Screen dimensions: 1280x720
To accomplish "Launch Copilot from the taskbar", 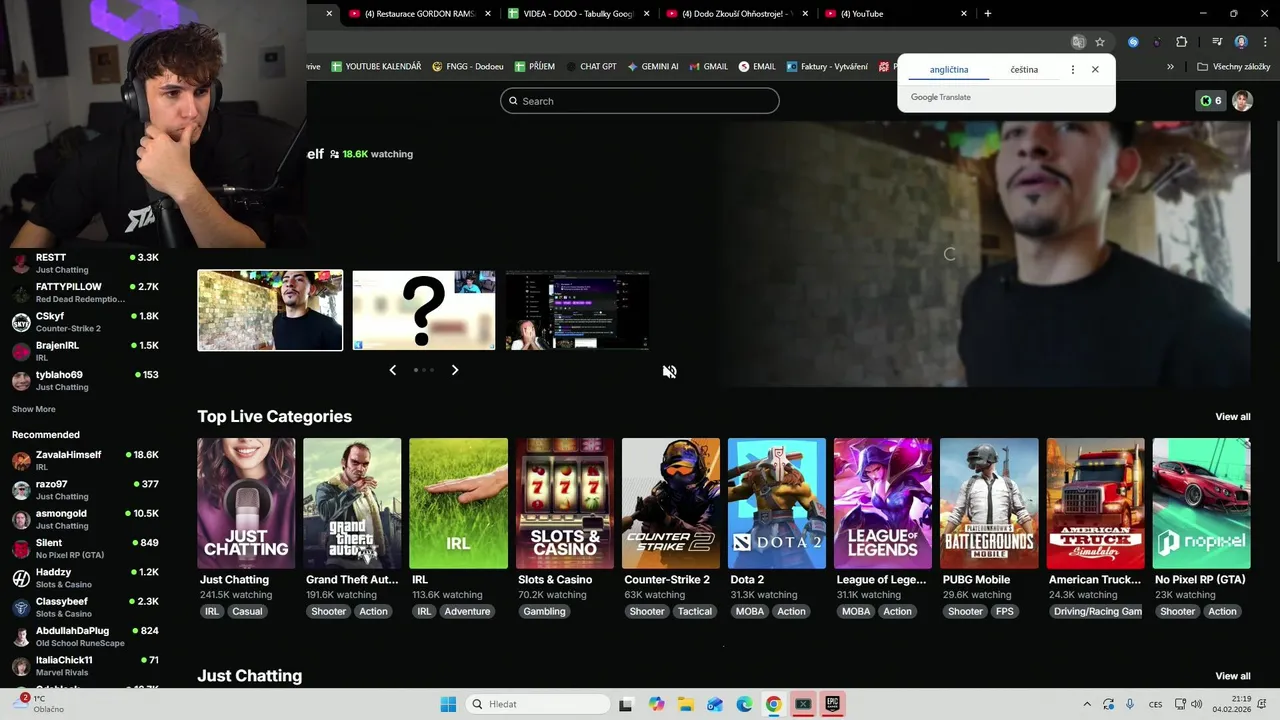I will pyautogui.click(x=656, y=704).
